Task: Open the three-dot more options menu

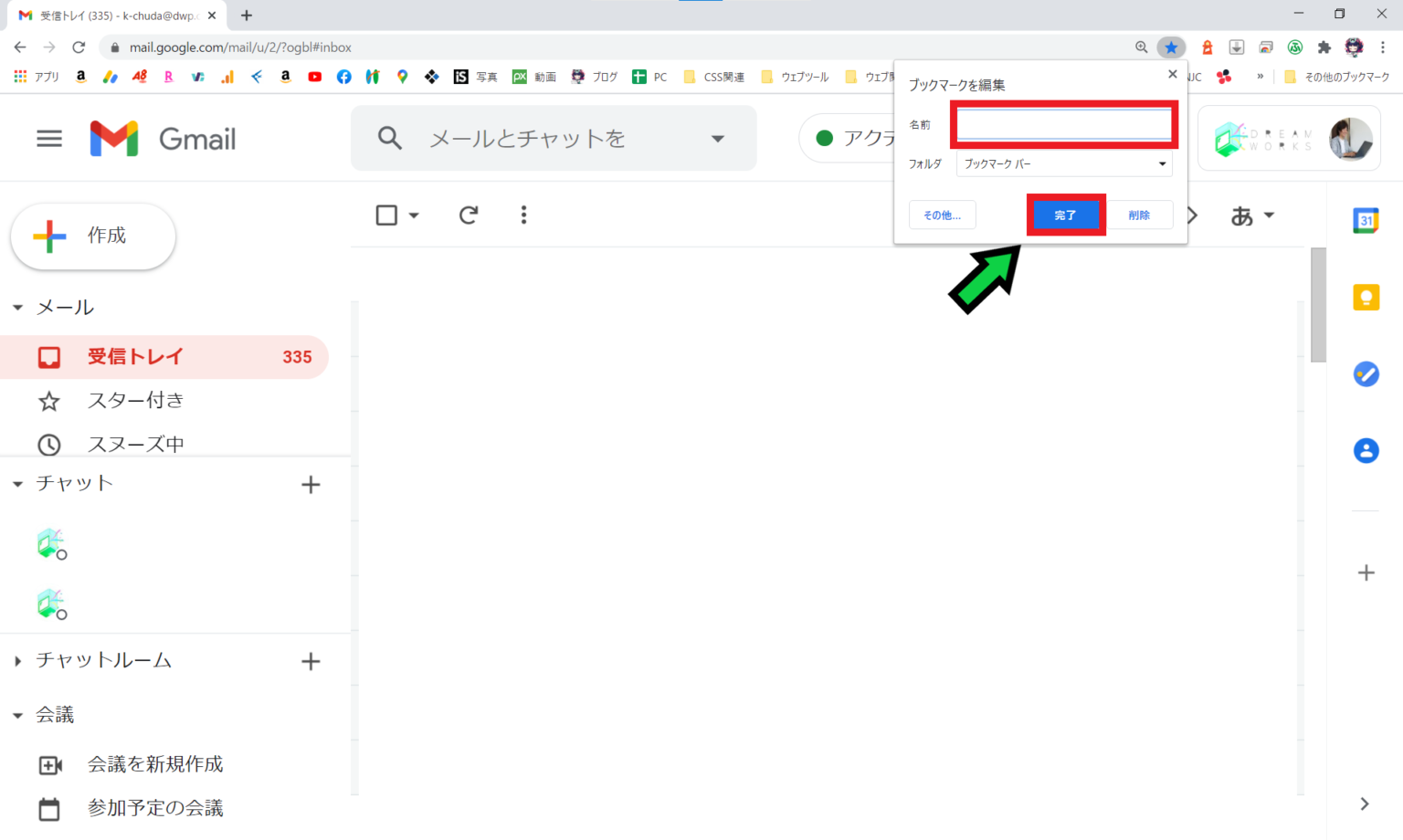Action: tap(523, 215)
